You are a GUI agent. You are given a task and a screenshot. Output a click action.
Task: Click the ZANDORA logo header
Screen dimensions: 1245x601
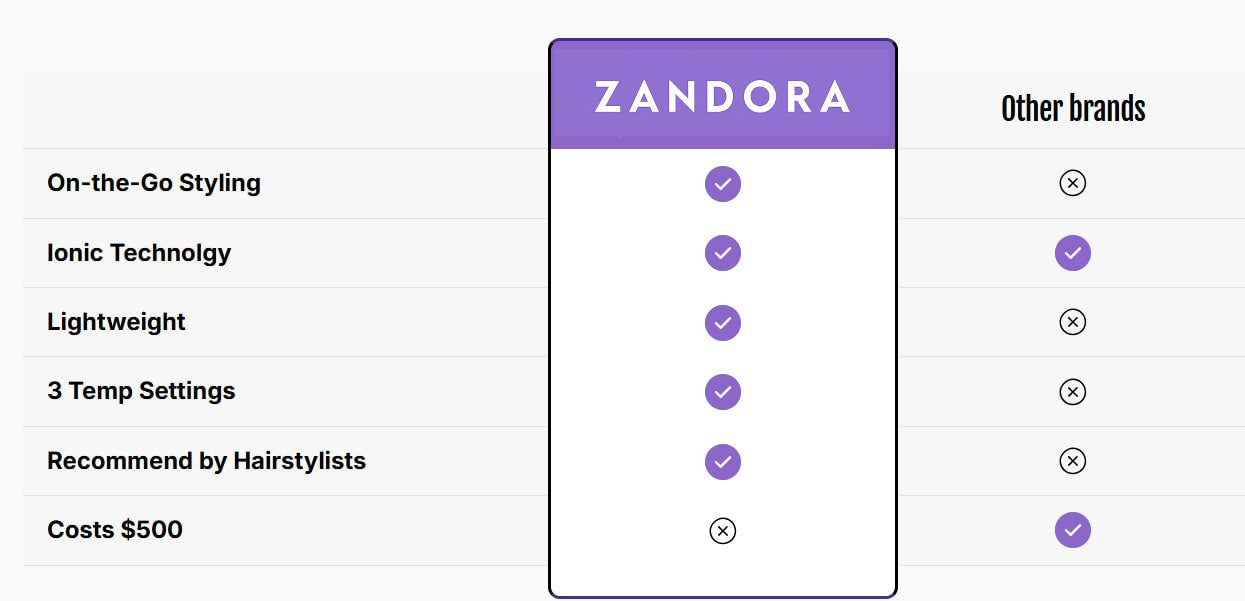click(722, 97)
